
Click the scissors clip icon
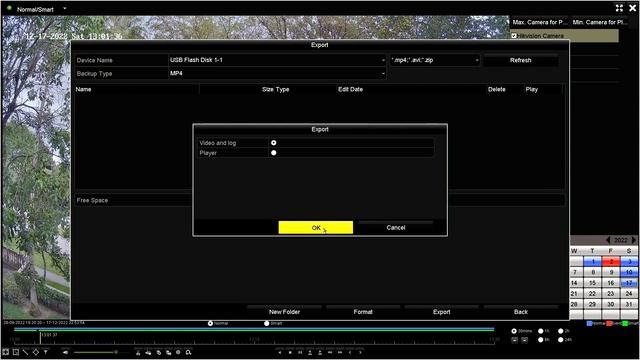(x=138, y=352)
